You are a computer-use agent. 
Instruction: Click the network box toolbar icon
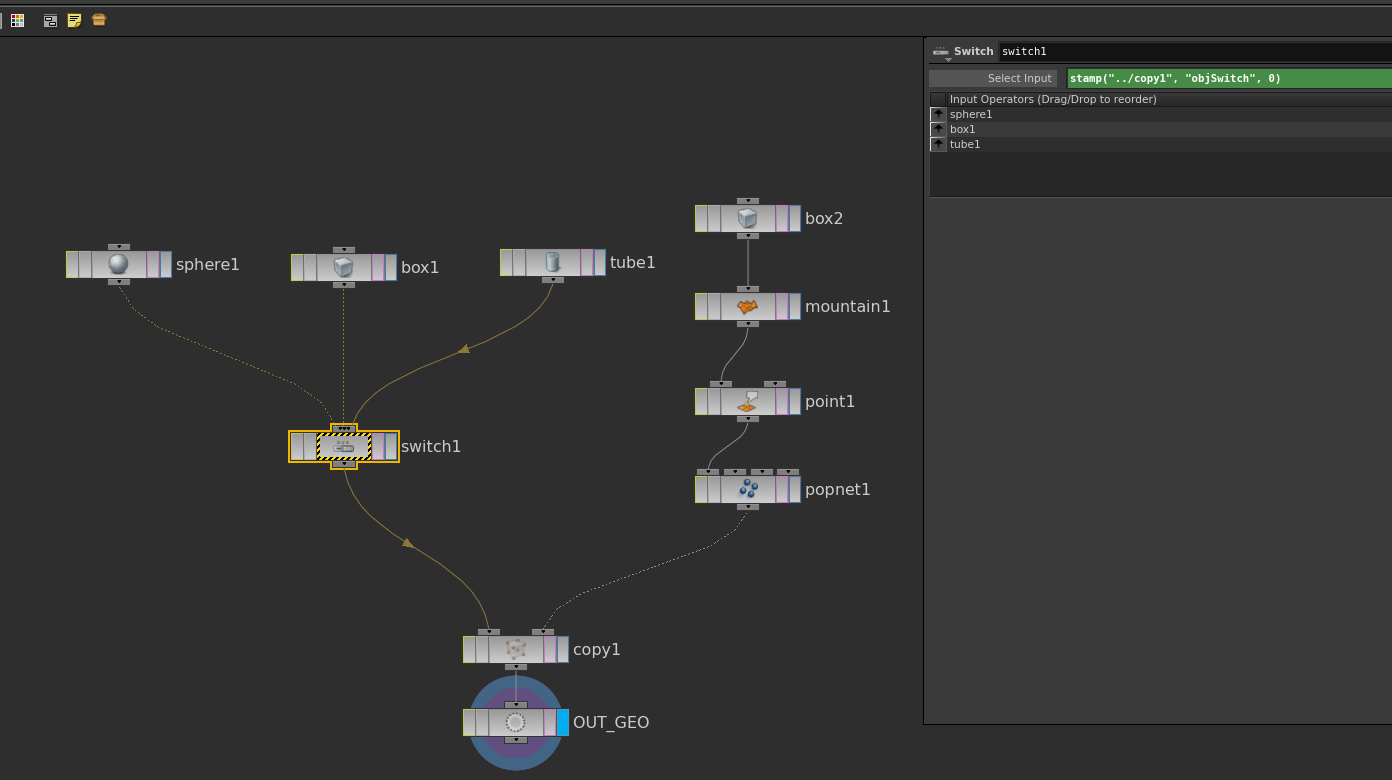(x=50, y=20)
